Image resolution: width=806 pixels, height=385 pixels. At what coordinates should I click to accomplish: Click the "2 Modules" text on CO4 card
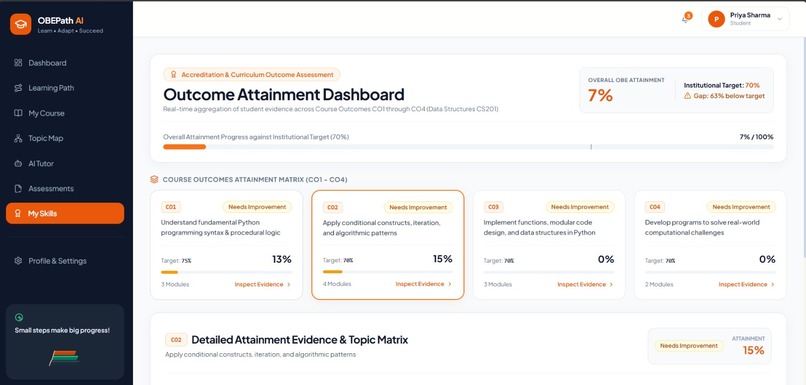click(659, 284)
